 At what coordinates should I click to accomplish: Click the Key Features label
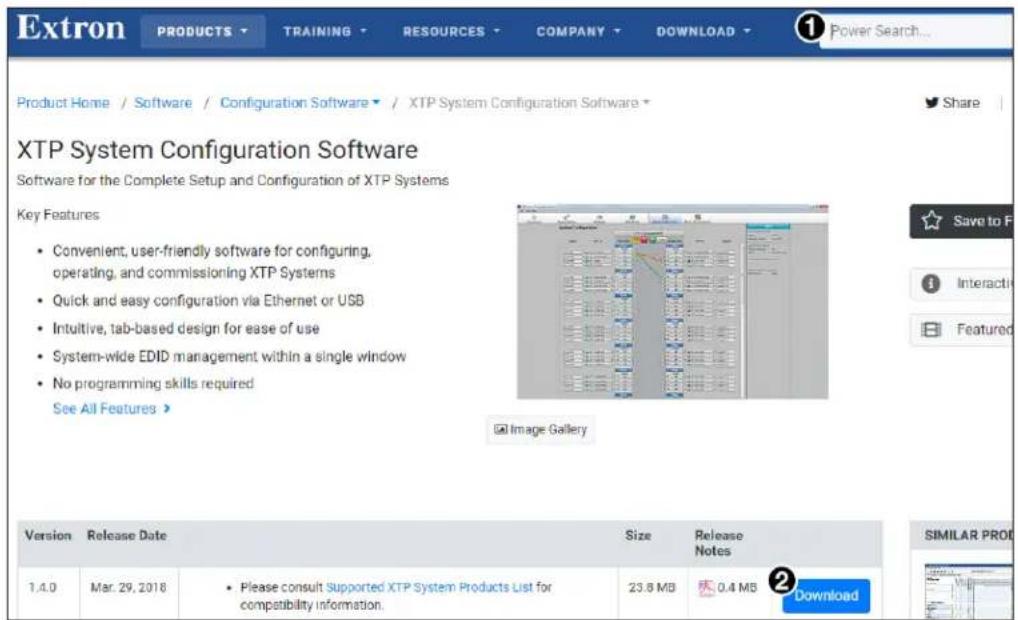58,215
